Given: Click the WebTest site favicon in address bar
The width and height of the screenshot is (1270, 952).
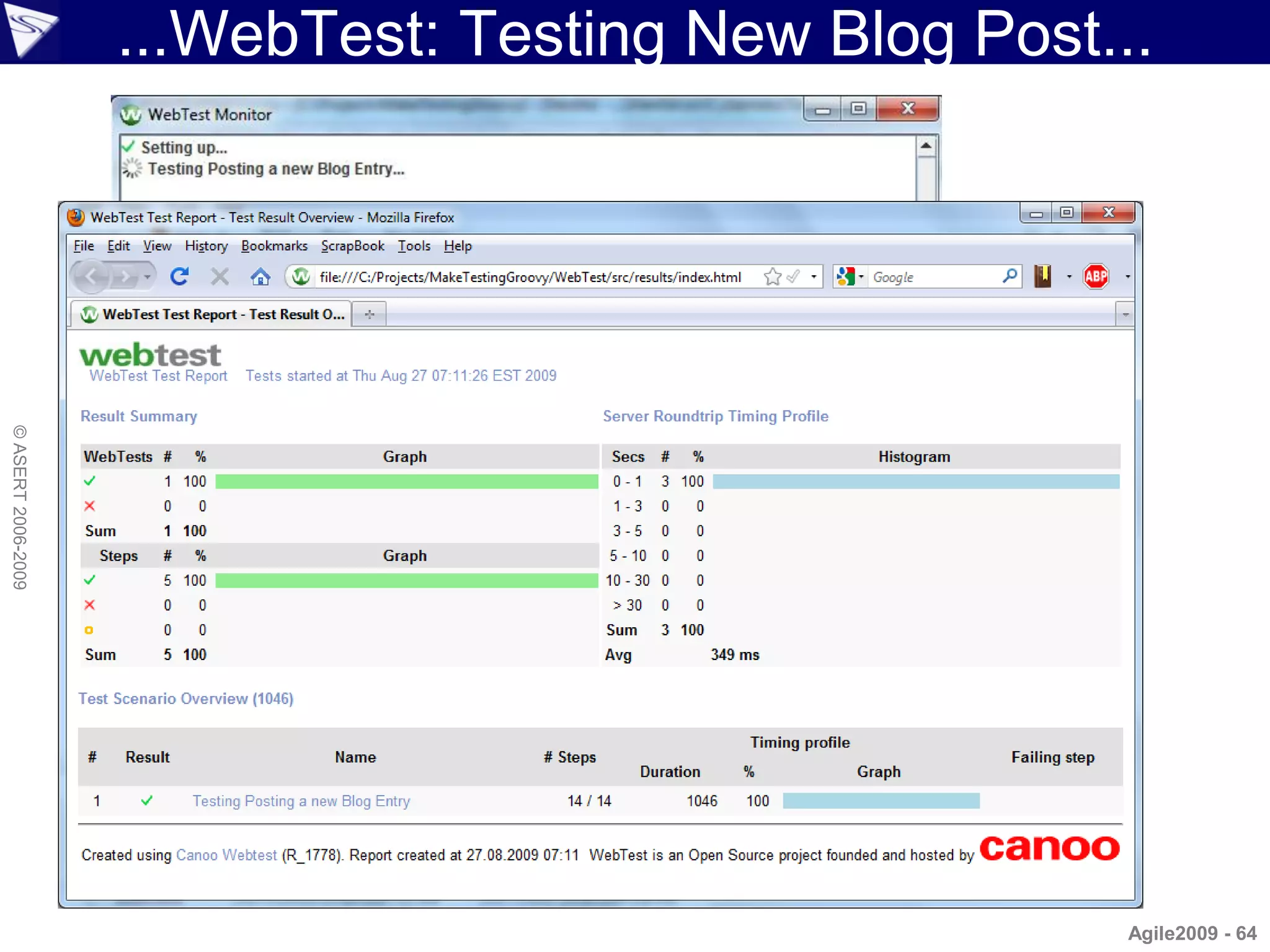Looking at the screenshot, I should 301,276.
